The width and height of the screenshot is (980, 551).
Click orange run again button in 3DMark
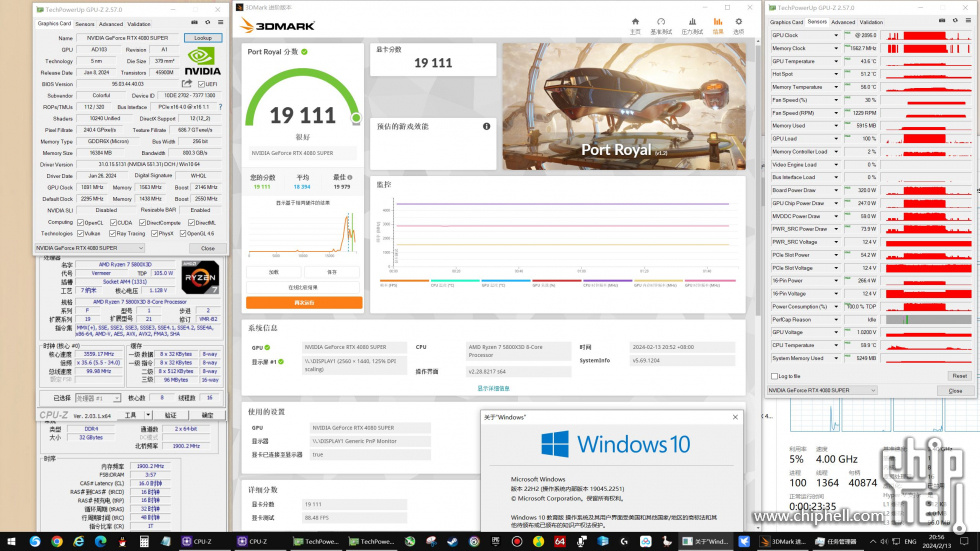304,302
